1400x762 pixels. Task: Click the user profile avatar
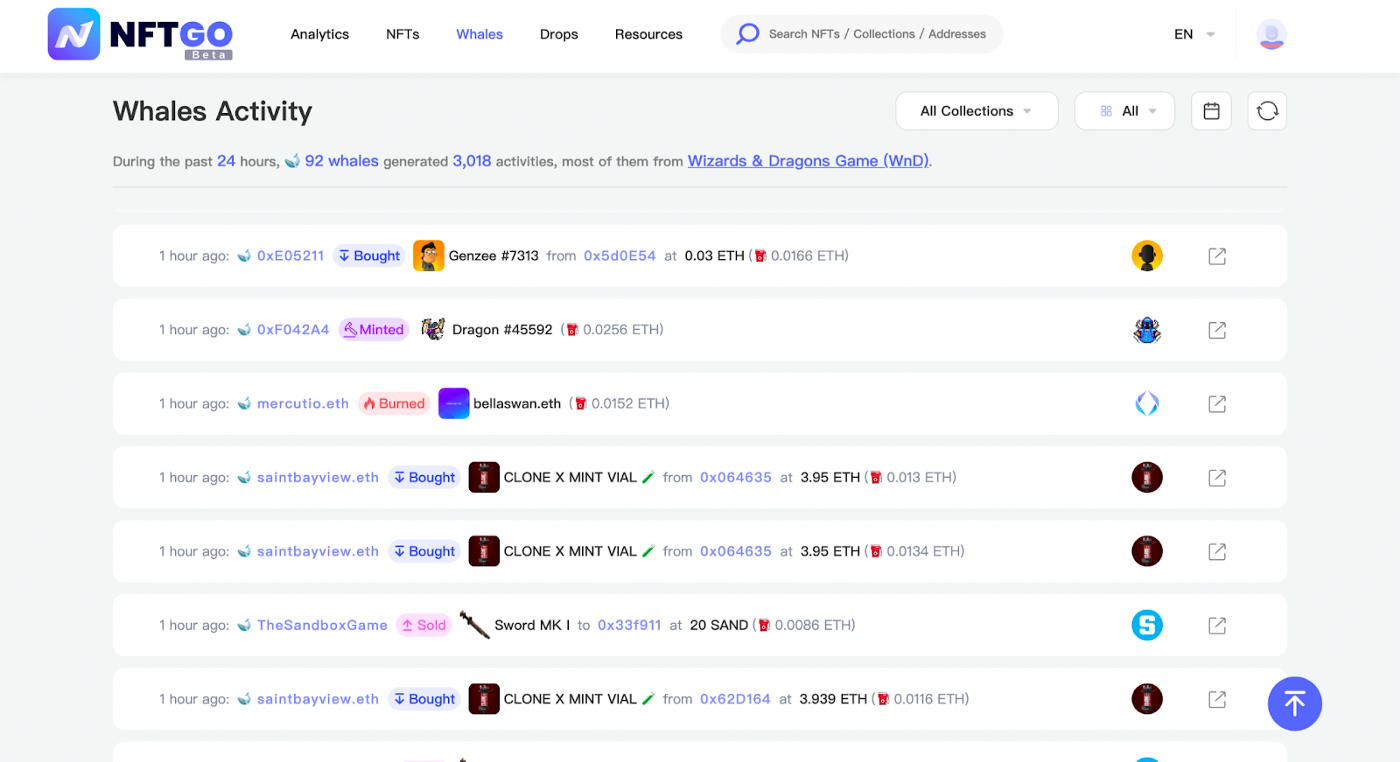(1271, 34)
